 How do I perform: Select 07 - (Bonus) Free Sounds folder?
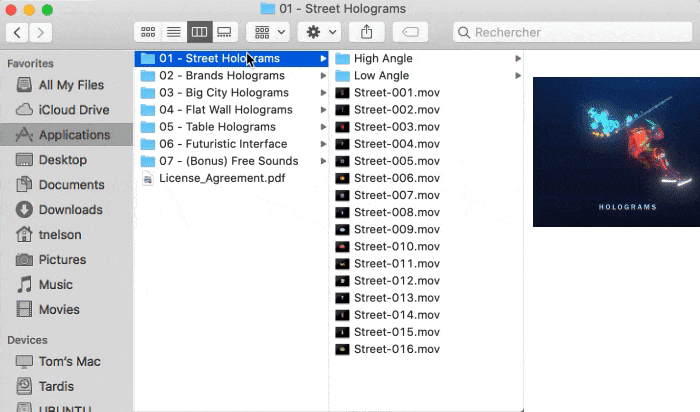(x=231, y=161)
